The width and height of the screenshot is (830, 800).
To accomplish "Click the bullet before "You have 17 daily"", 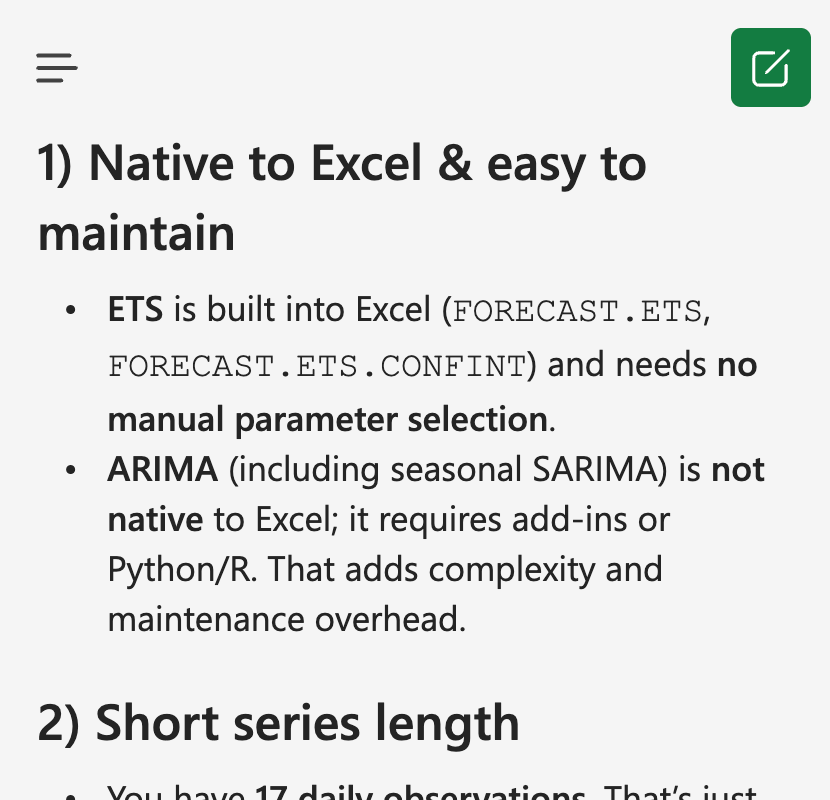I will coord(71,793).
